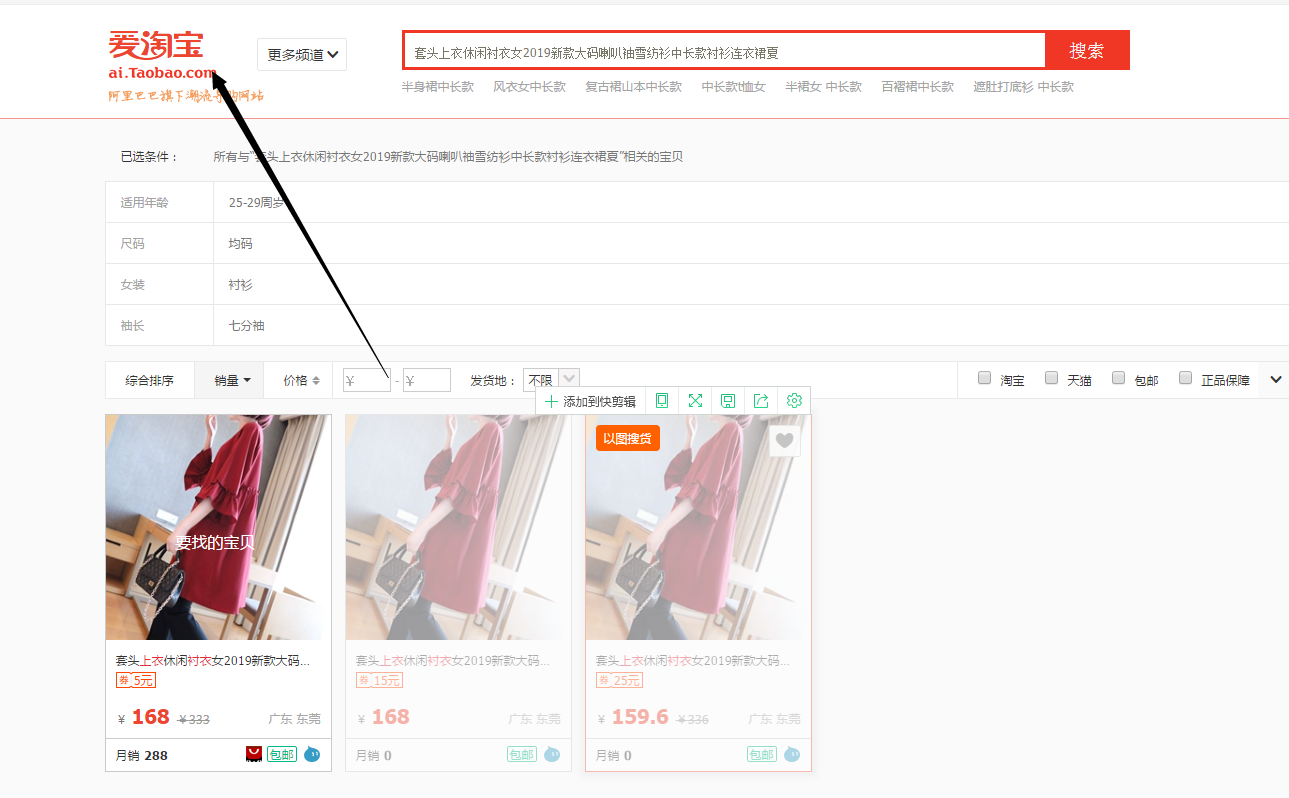Open suggested search 百褶裙中长款
This screenshot has width=1289, height=798.
tap(917, 87)
